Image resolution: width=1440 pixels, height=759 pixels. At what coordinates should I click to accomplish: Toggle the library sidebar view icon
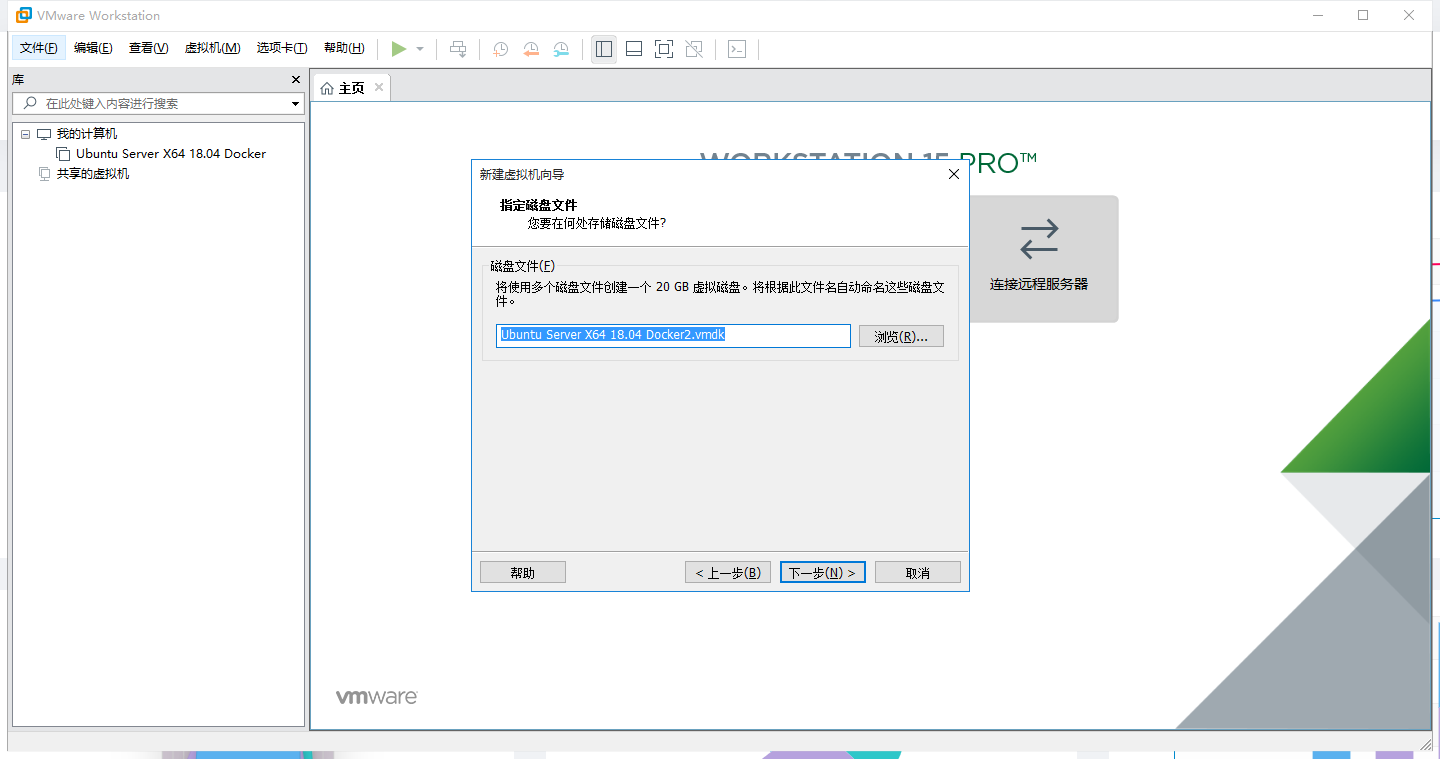[x=603, y=49]
